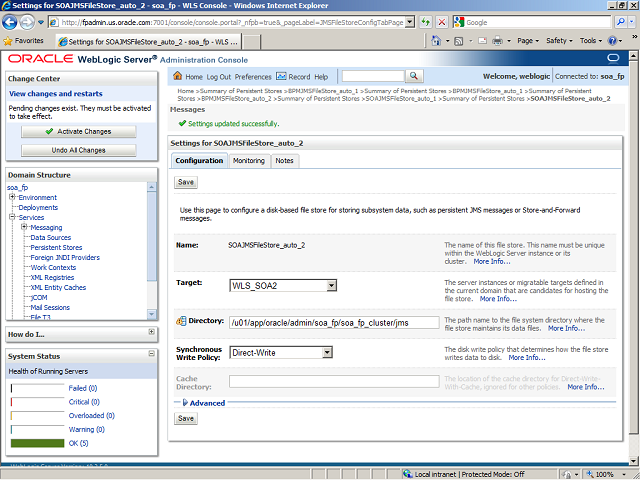
Task: Switch to the Monitoring tab
Action: click(249, 160)
